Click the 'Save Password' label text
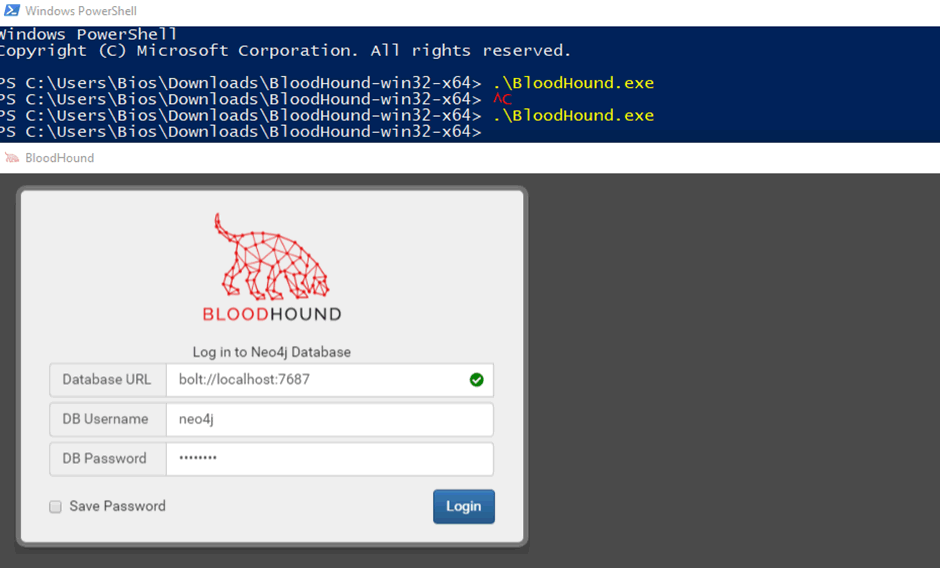Image resolution: width=940 pixels, height=568 pixels. (x=118, y=506)
